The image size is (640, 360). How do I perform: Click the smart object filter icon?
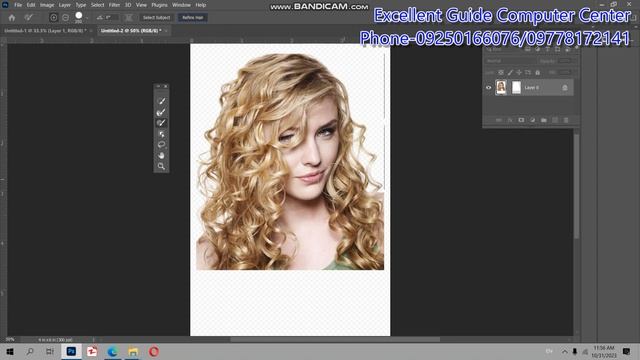567,49
